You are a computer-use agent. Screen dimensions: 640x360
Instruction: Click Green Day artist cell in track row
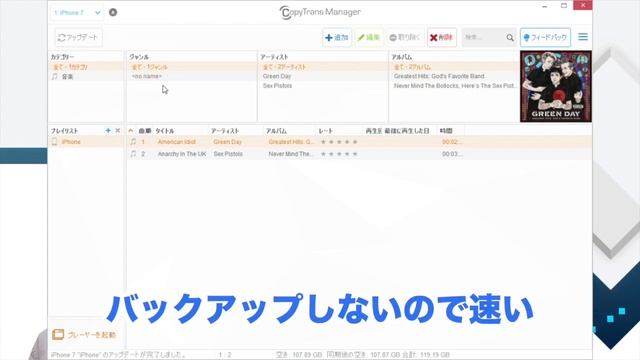pyautogui.click(x=227, y=142)
